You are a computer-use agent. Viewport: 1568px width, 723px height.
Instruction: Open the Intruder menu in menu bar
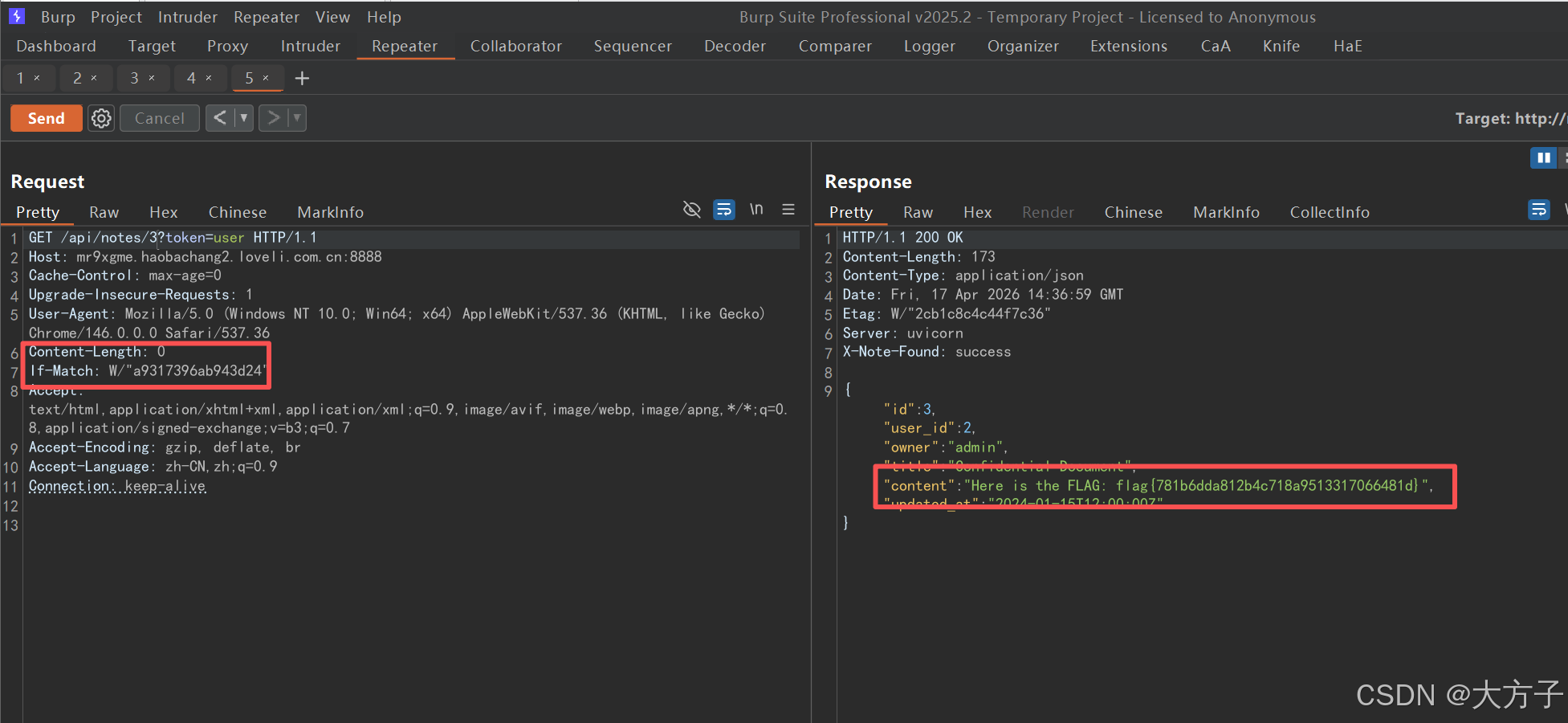188,17
